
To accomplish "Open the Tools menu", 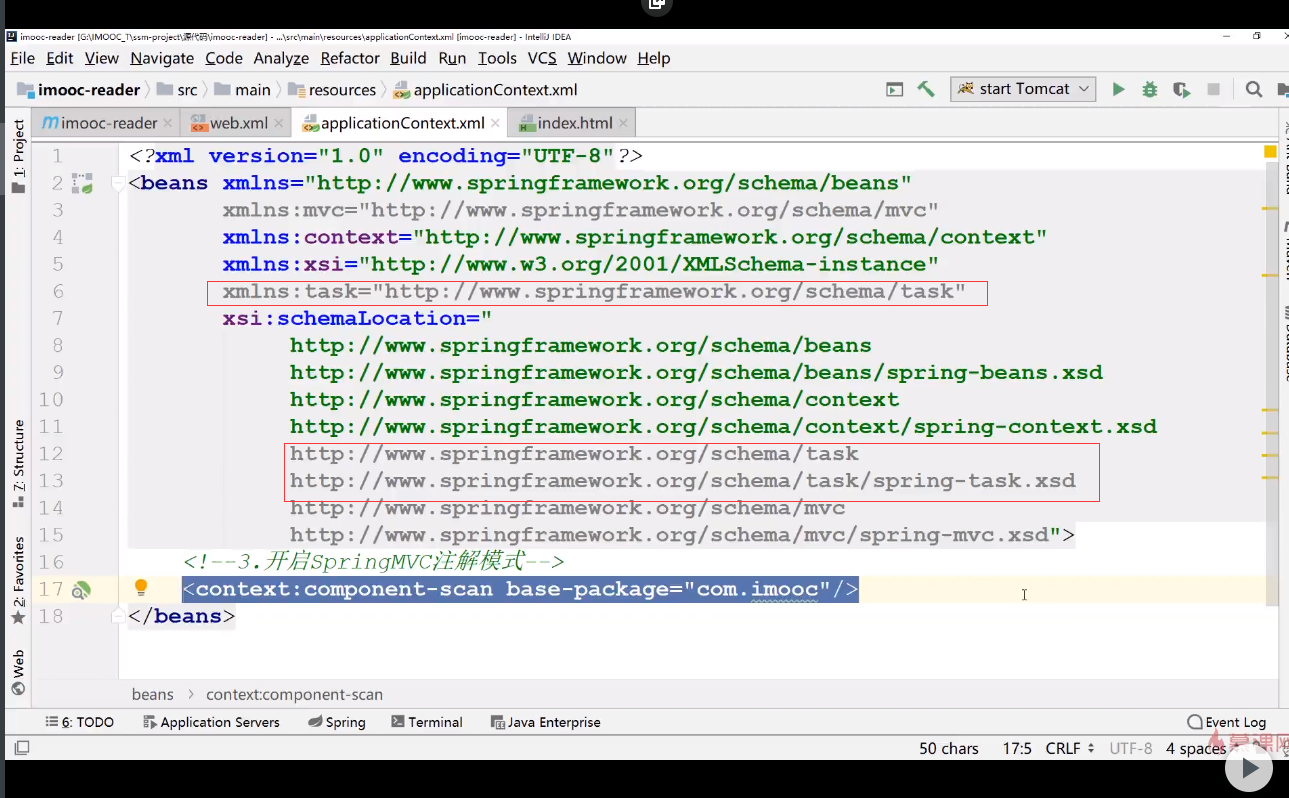I will [x=497, y=58].
